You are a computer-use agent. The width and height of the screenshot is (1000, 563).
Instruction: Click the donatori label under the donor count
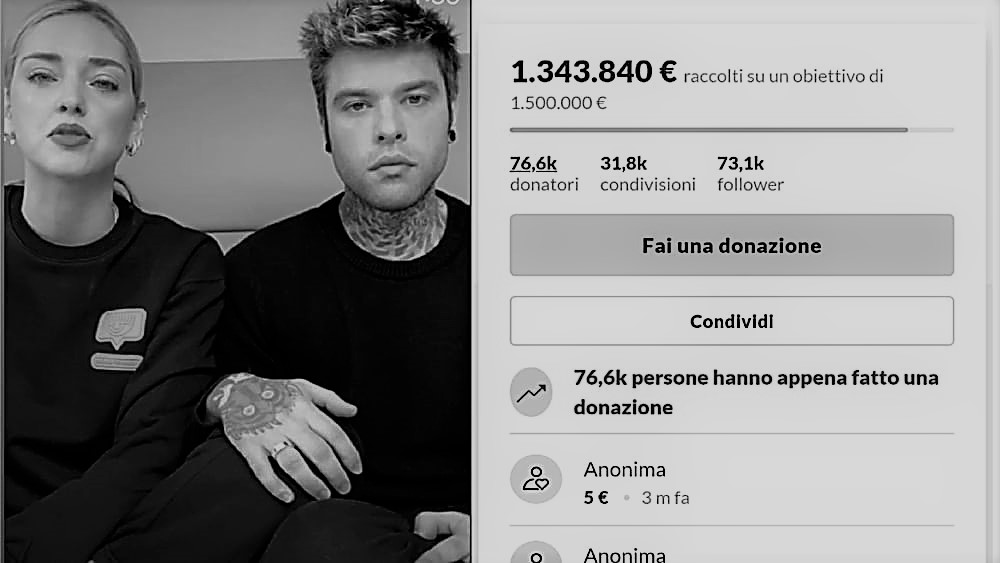(x=544, y=185)
